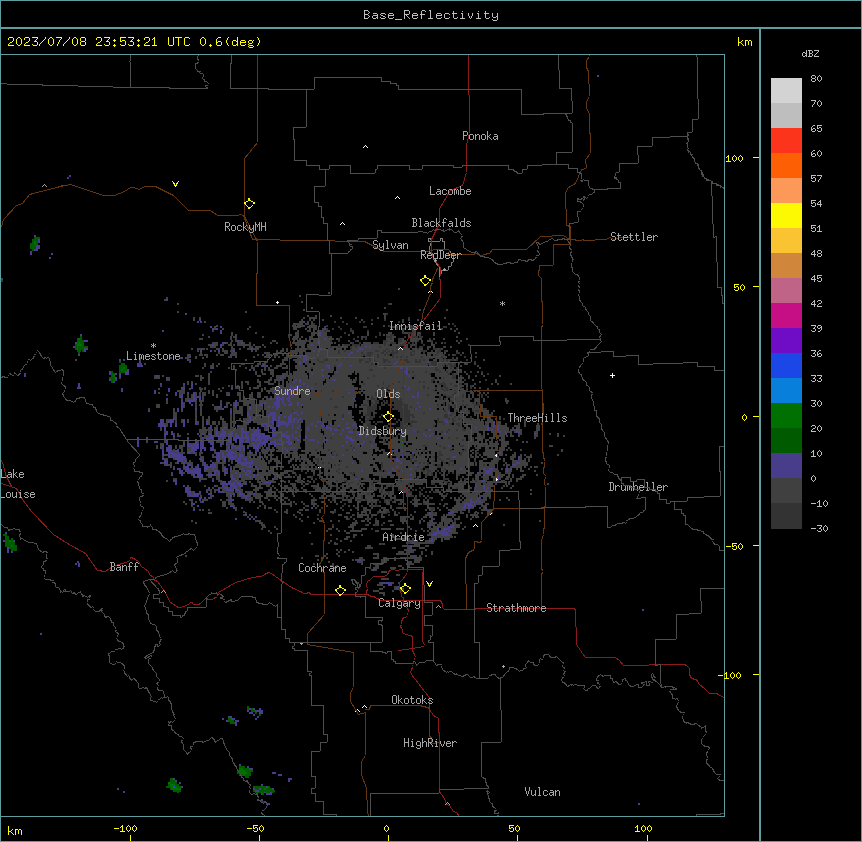Click the yellow diamond between Olds and Didsbury
This screenshot has height=842, width=862.
click(x=389, y=417)
